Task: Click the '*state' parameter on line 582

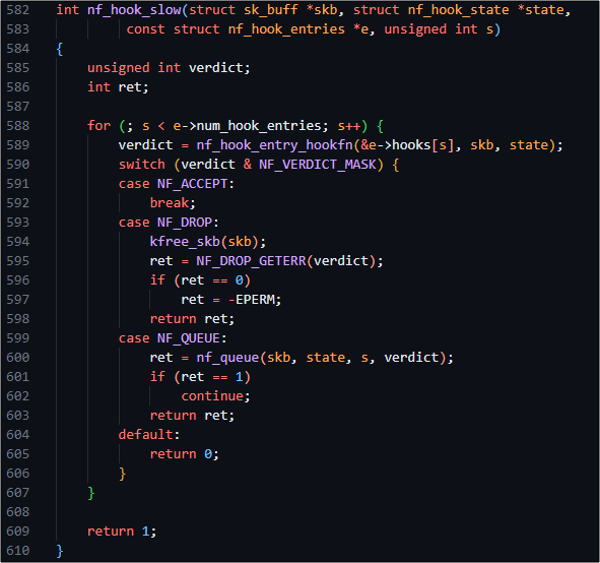Action: click(x=541, y=10)
